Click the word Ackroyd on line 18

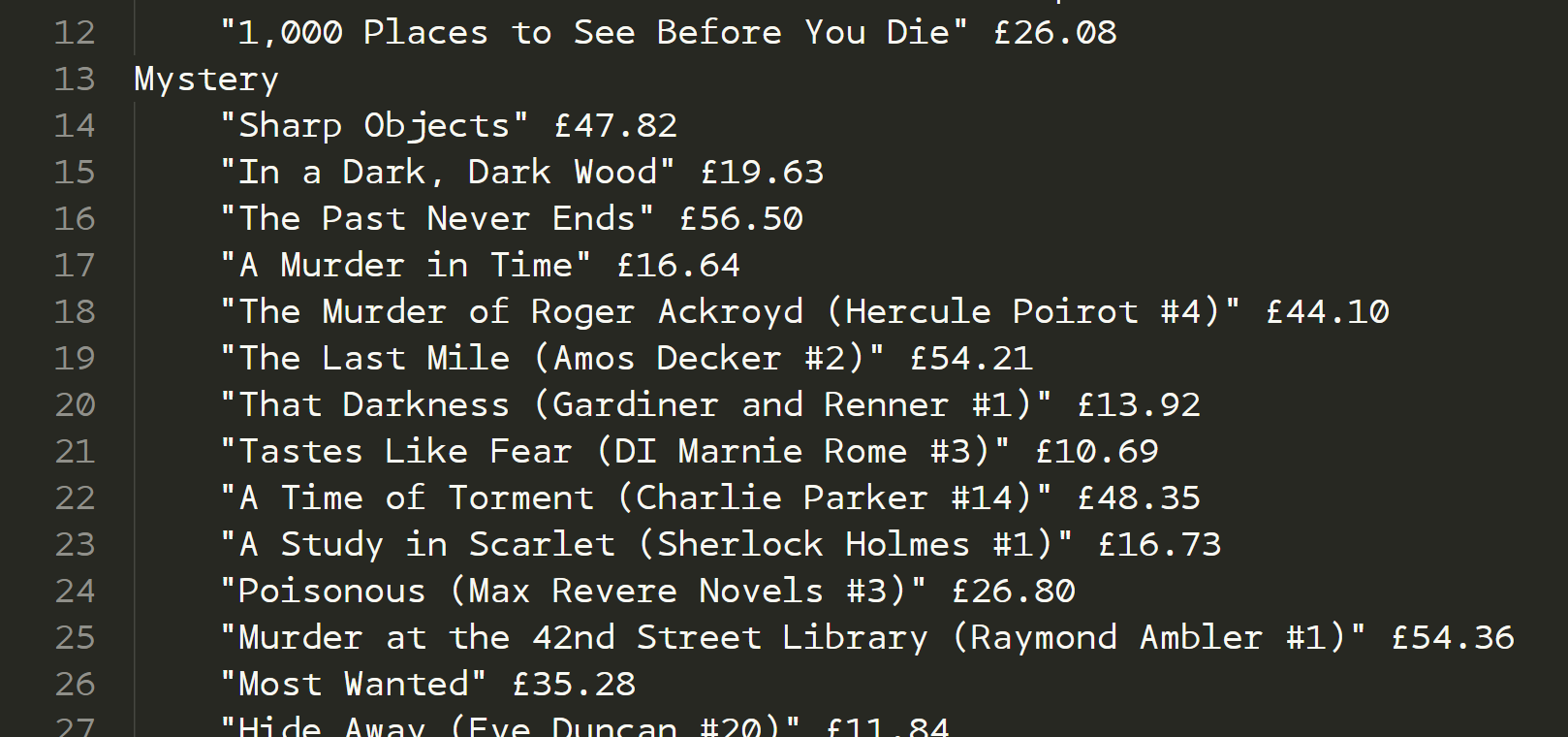731,312
